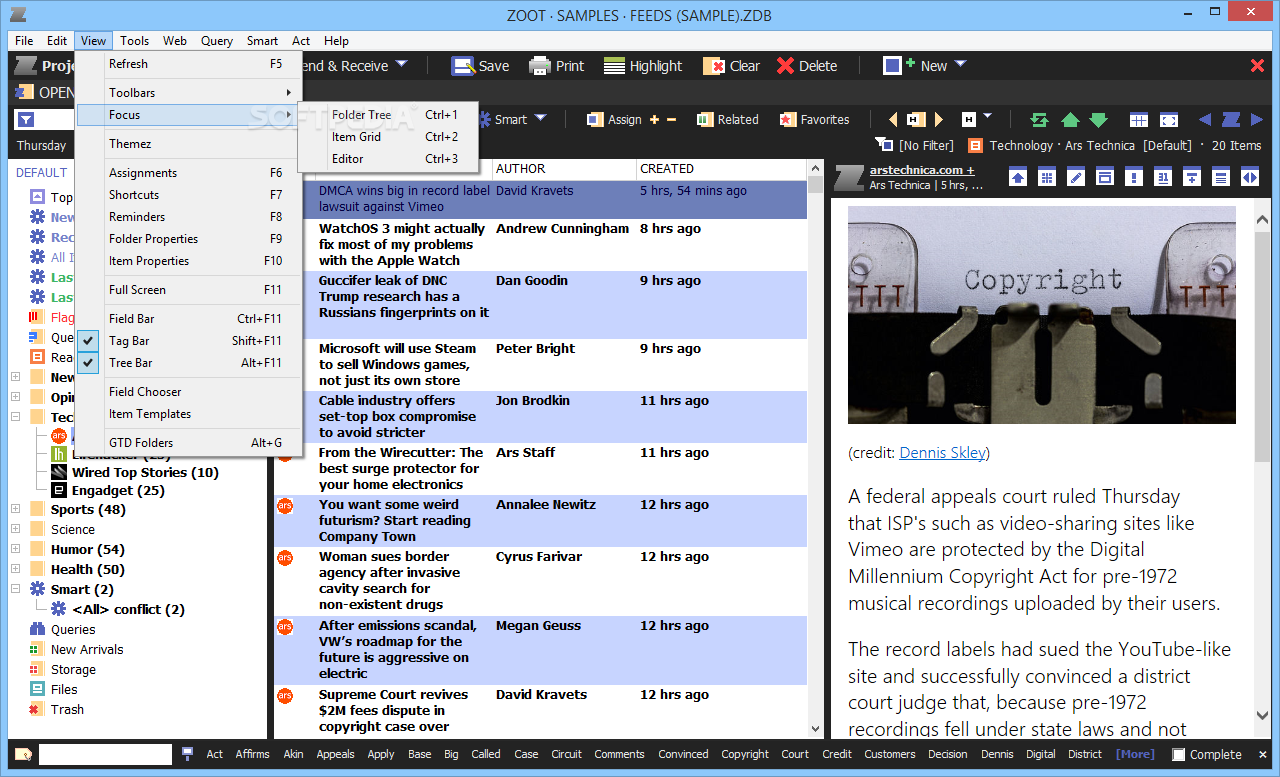Collapse the Smart folder

(15, 589)
